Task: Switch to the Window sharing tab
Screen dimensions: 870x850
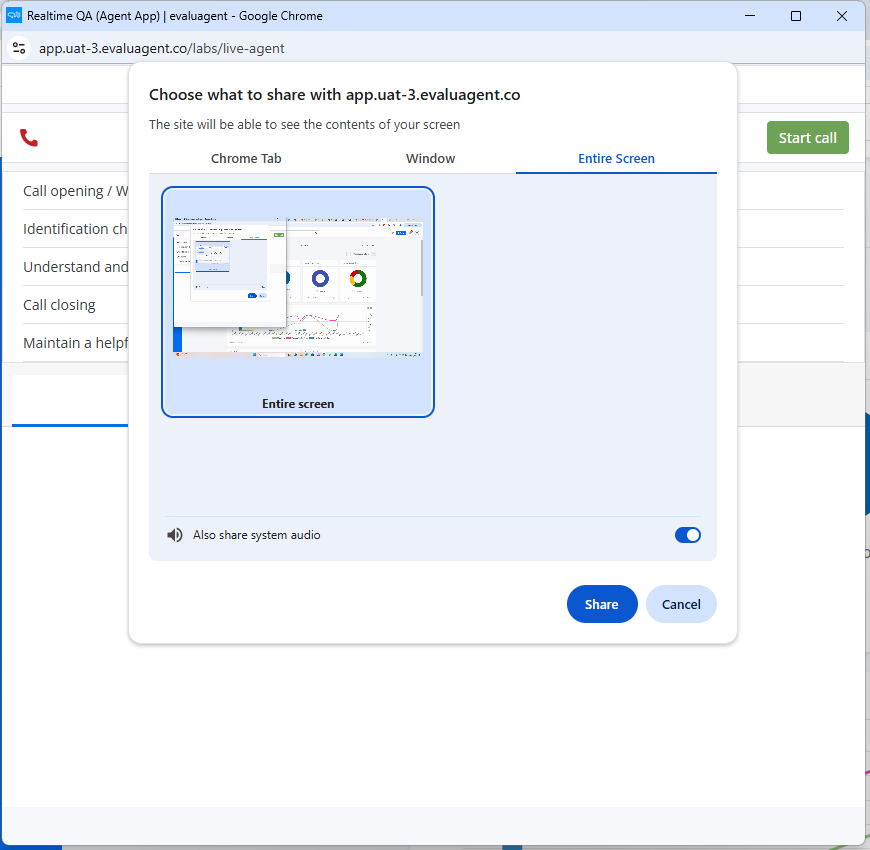Action: (x=431, y=159)
